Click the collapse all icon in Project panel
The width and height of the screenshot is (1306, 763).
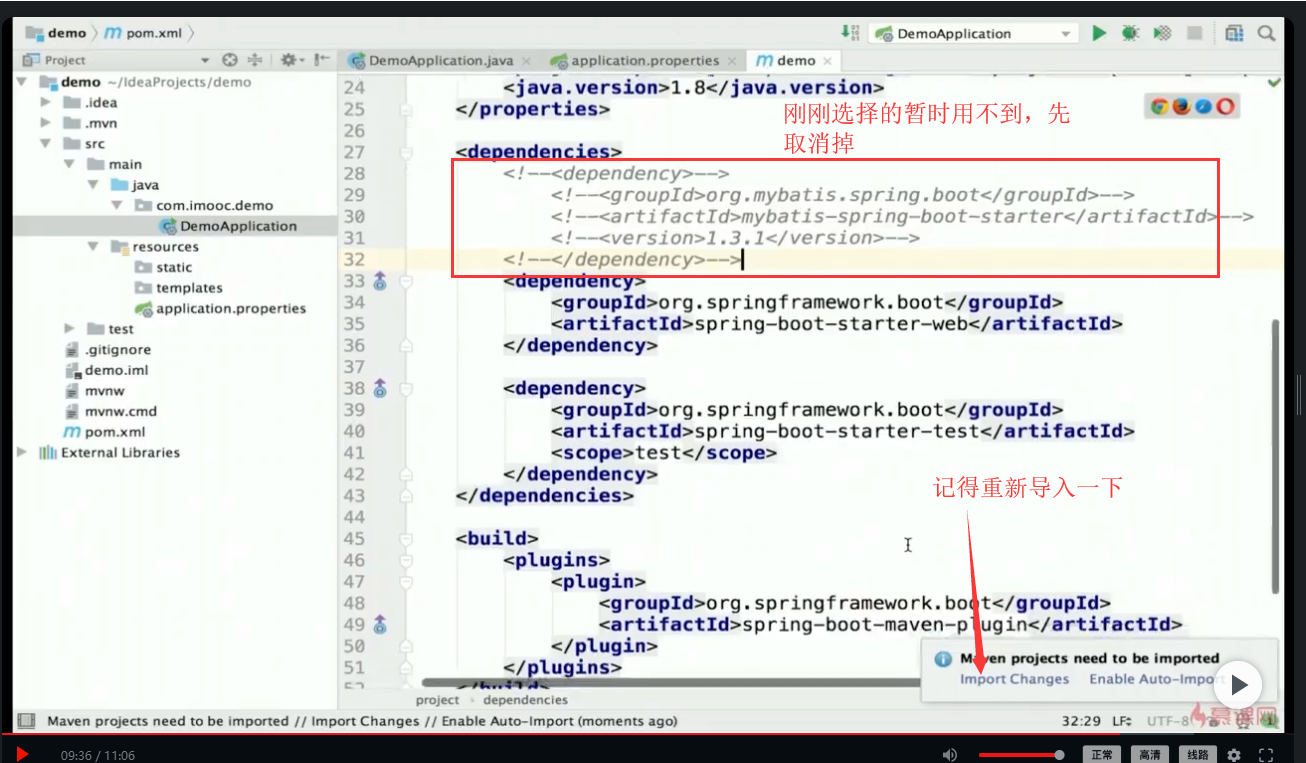tap(254, 60)
